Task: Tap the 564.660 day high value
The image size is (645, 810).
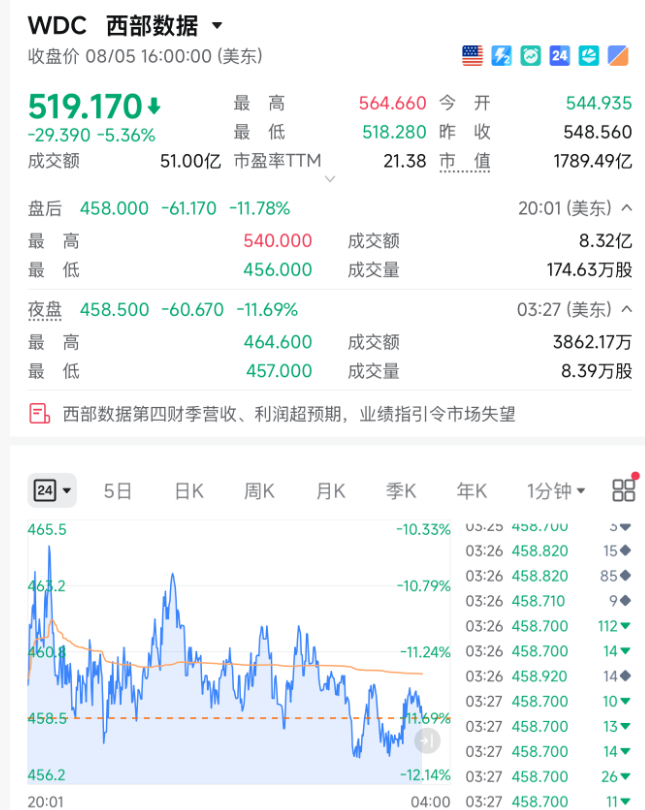Action: tap(392, 103)
